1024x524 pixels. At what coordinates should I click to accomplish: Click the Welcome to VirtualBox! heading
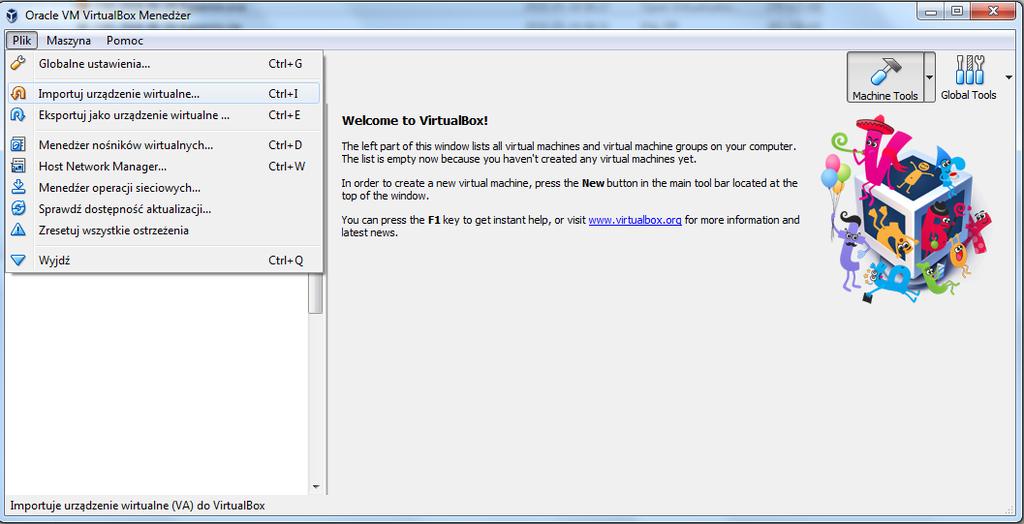click(x=415, y=121)
